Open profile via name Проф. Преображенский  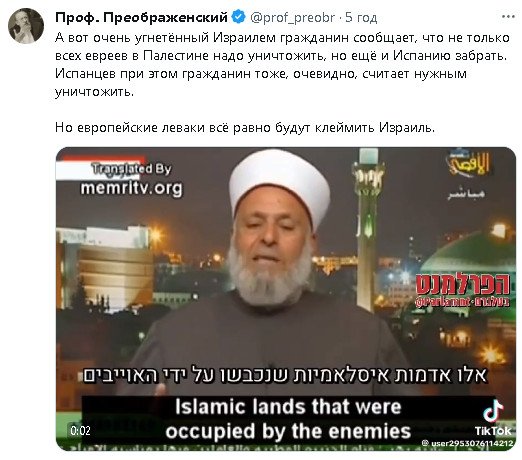[141, 17]
